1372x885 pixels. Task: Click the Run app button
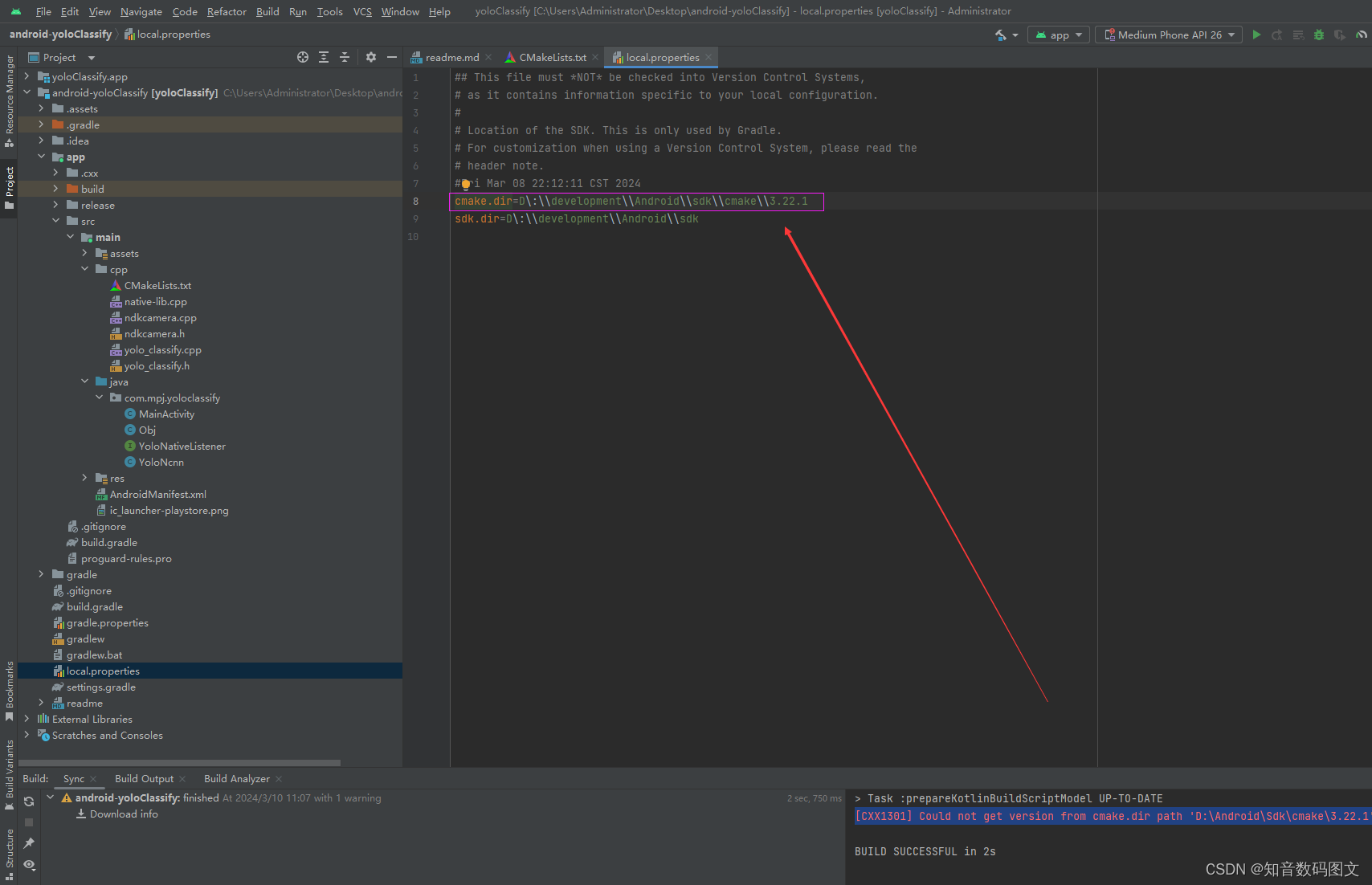click(1256, 35)
